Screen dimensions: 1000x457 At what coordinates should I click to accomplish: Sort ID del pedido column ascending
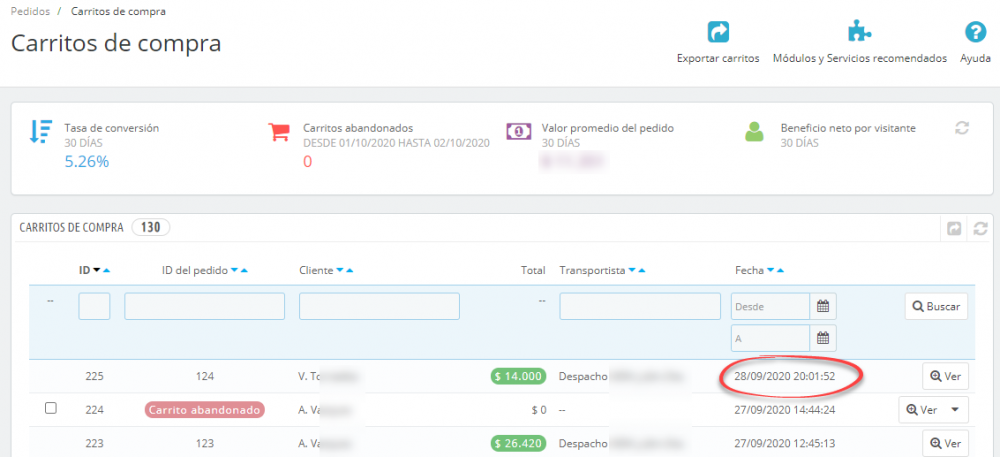click(x=244, y=271)
